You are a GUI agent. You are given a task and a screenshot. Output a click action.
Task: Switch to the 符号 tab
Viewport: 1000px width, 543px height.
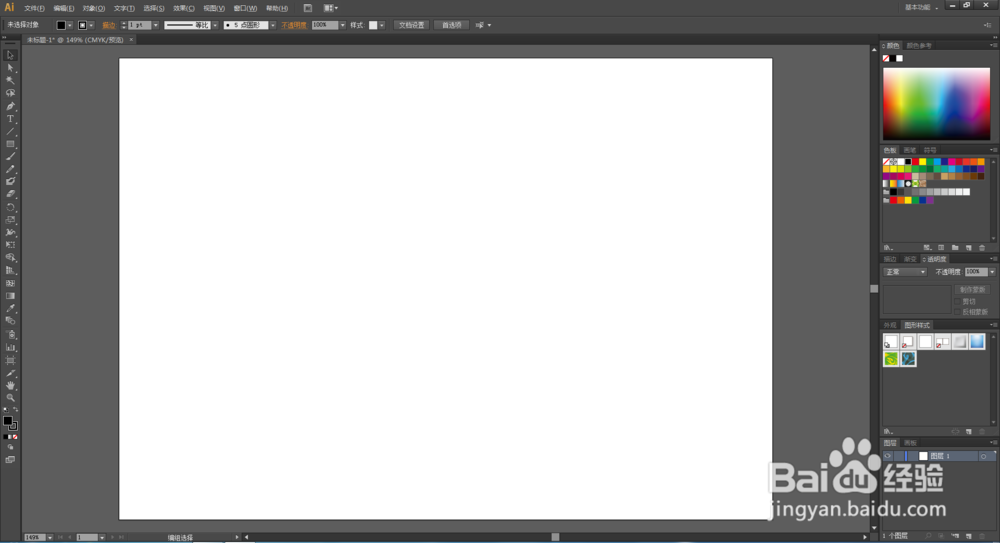point(930,151)
